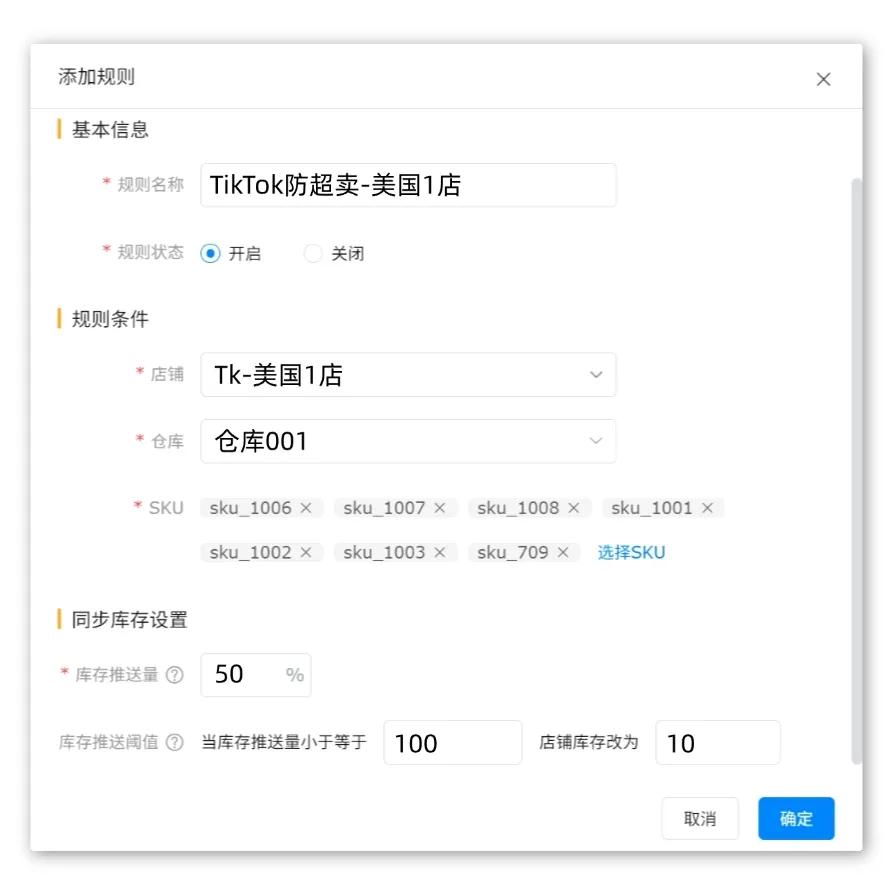This screenshot has height=895, width=893.
Task: Select the 开启 radio button
Action: pyautogui.click(x=210, y=254)
